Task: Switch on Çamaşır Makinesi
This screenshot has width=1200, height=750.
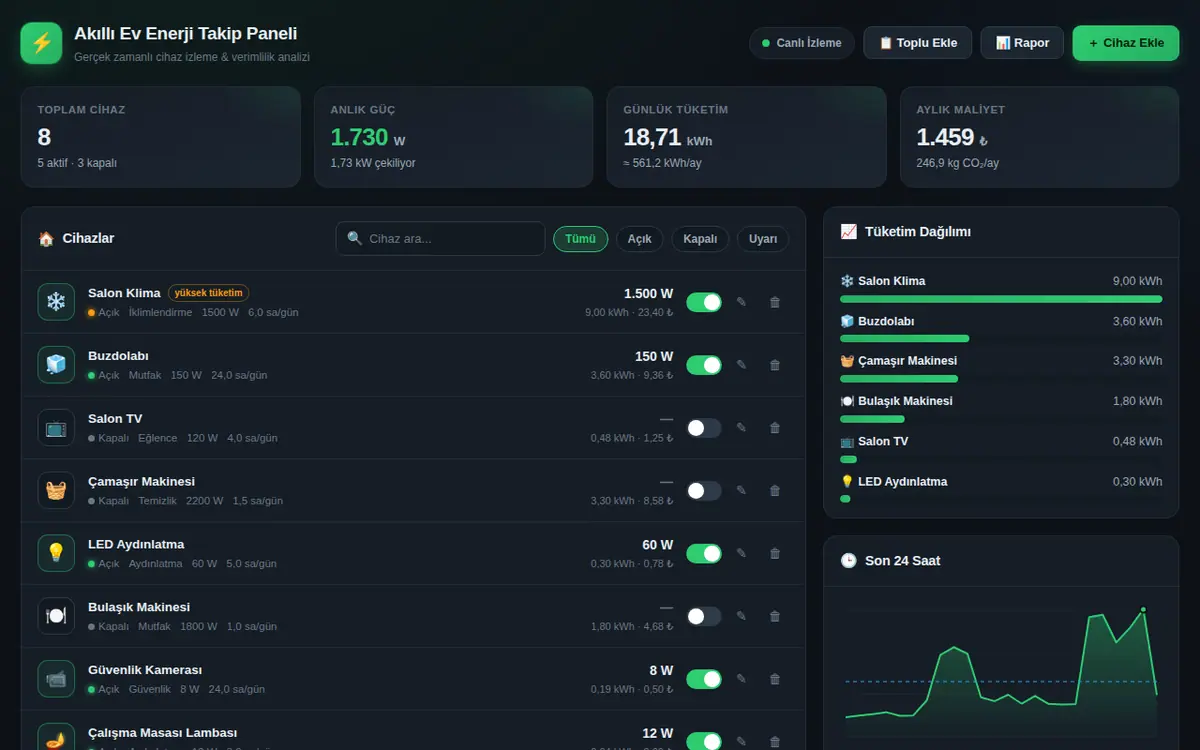Action: (x=704, y=490)
